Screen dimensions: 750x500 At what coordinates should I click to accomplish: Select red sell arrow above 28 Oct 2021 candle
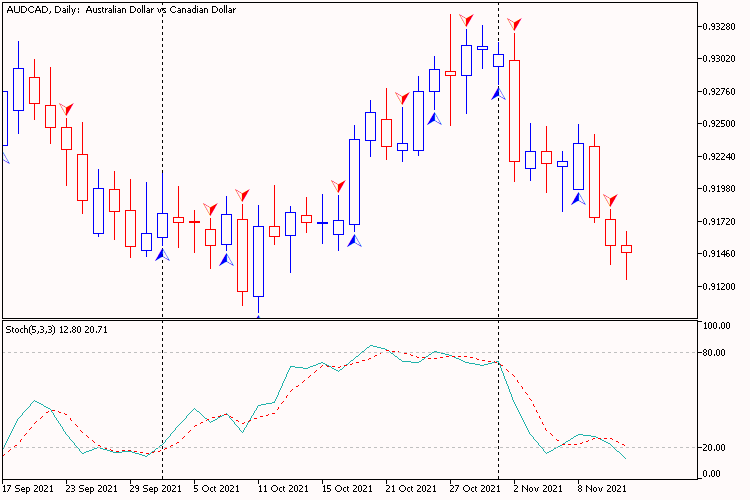[466, 20]
